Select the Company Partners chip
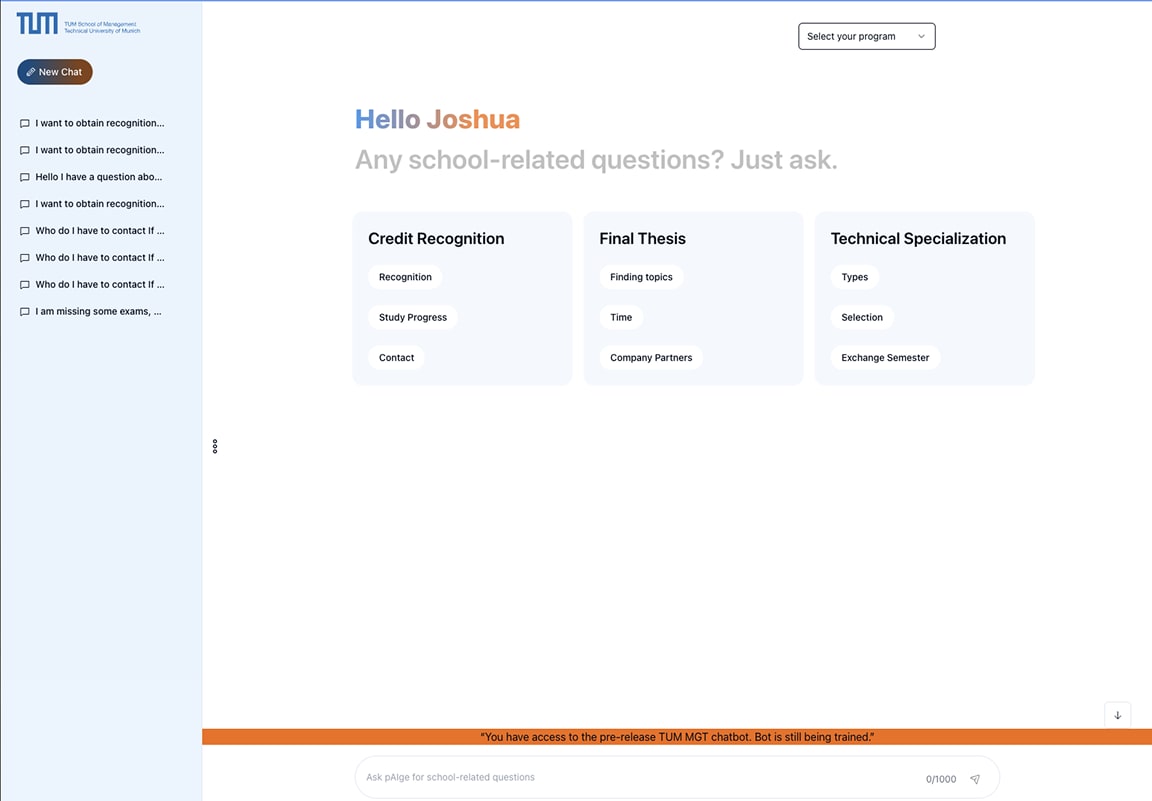1152x801 pixels. (651, 358)
